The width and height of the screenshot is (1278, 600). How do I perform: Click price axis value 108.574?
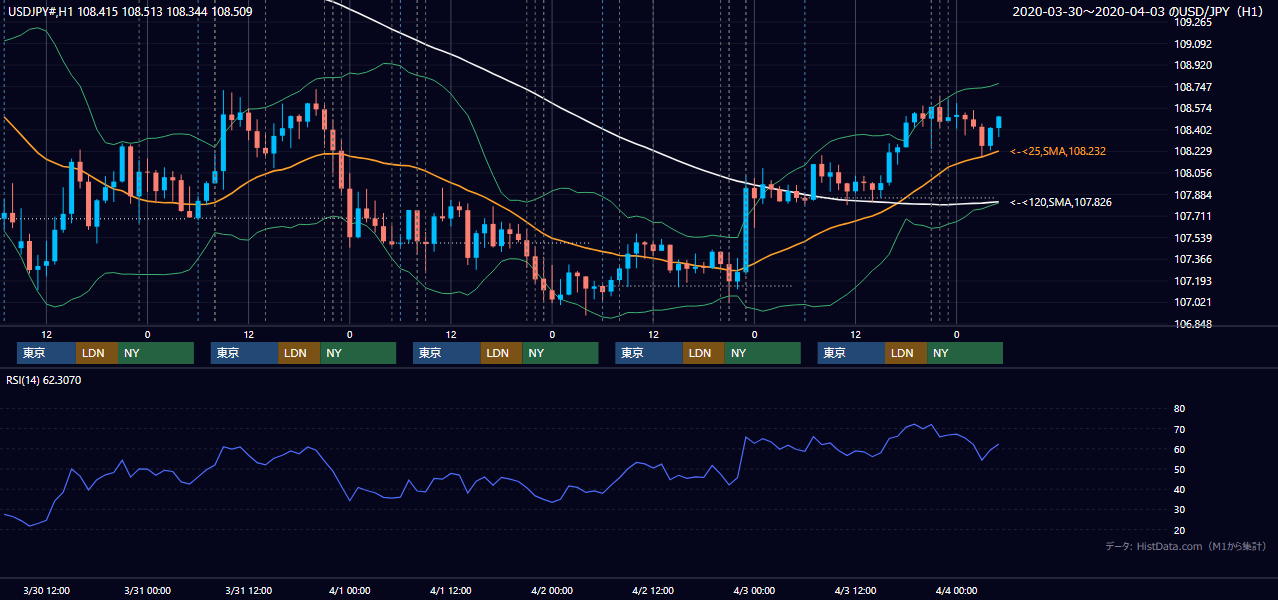click(1193, 108)
